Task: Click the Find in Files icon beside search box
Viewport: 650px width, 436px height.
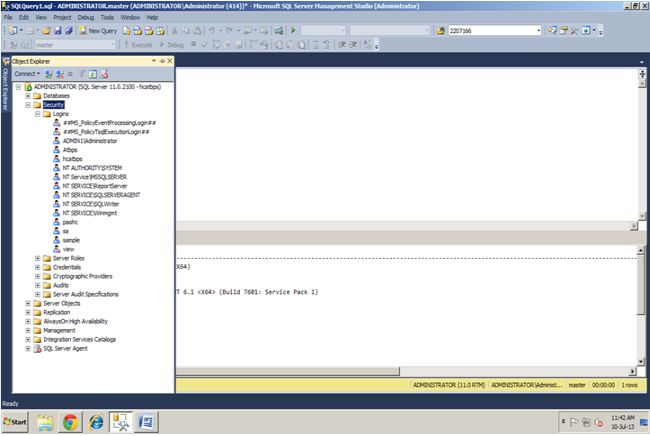Action: 440,31
